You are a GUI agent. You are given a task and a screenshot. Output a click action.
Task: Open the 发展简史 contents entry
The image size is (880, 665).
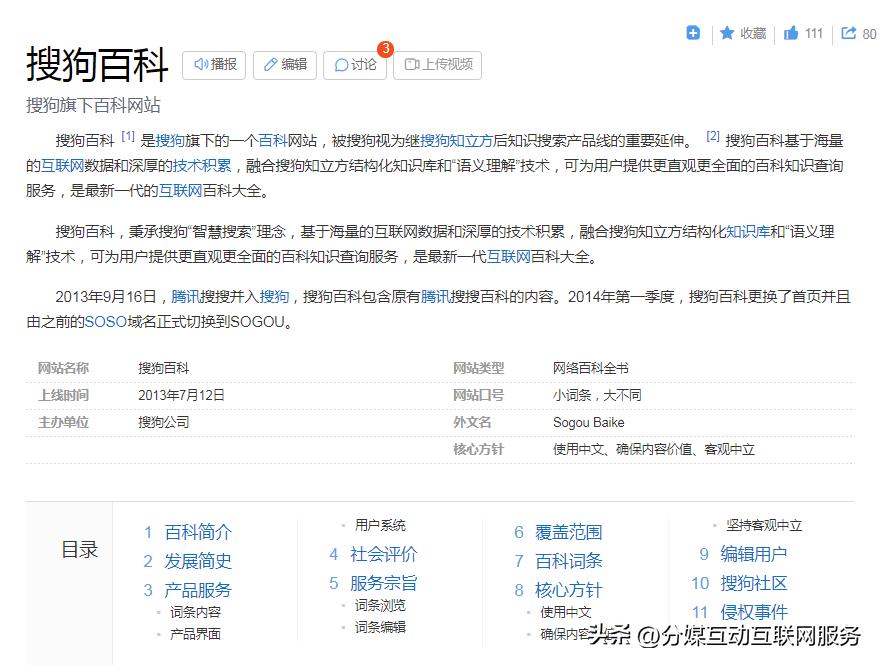pos(196,562)
